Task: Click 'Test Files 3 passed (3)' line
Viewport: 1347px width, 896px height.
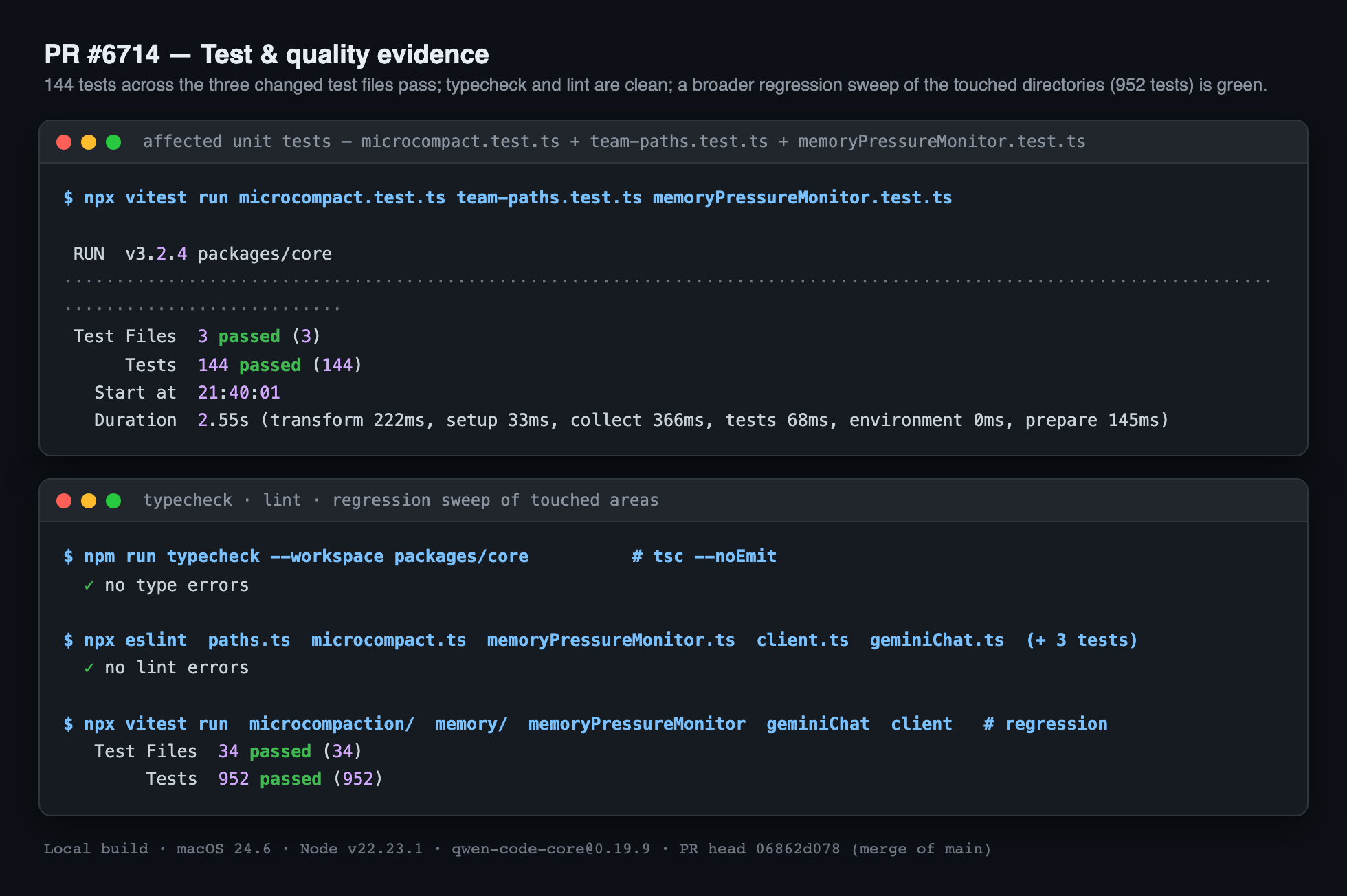Action: tap(197, 337)
